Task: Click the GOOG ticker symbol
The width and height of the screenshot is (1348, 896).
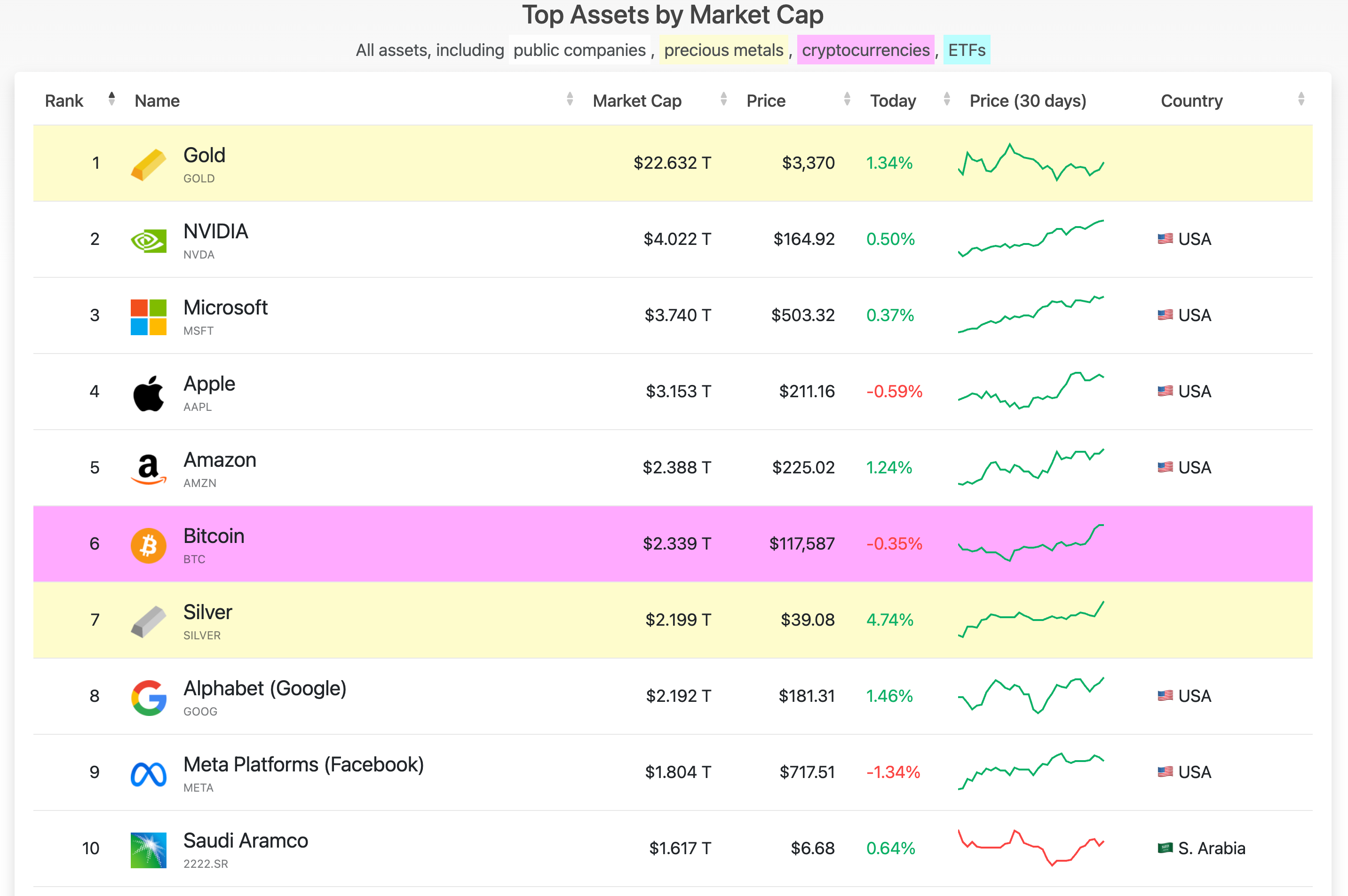Action: (200, 711)
